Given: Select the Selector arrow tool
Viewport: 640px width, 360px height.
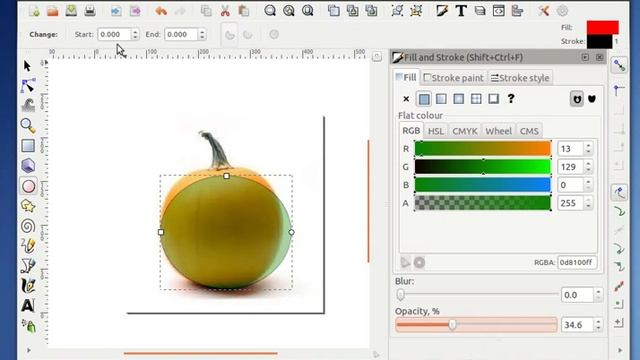Looking at the screenshot, I should click(x=27, y=66).
